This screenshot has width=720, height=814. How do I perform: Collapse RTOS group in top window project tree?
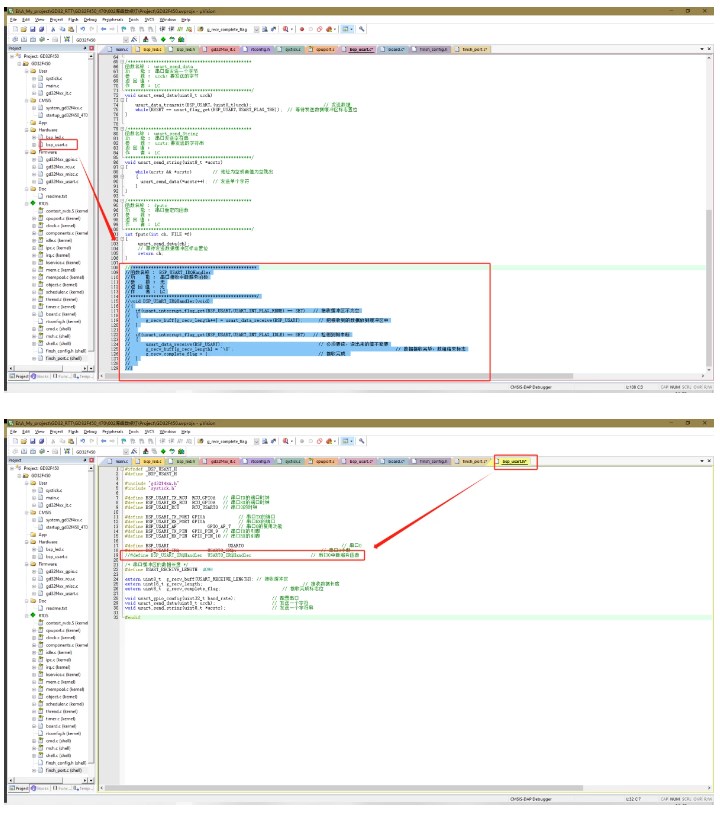click(27, 204)
